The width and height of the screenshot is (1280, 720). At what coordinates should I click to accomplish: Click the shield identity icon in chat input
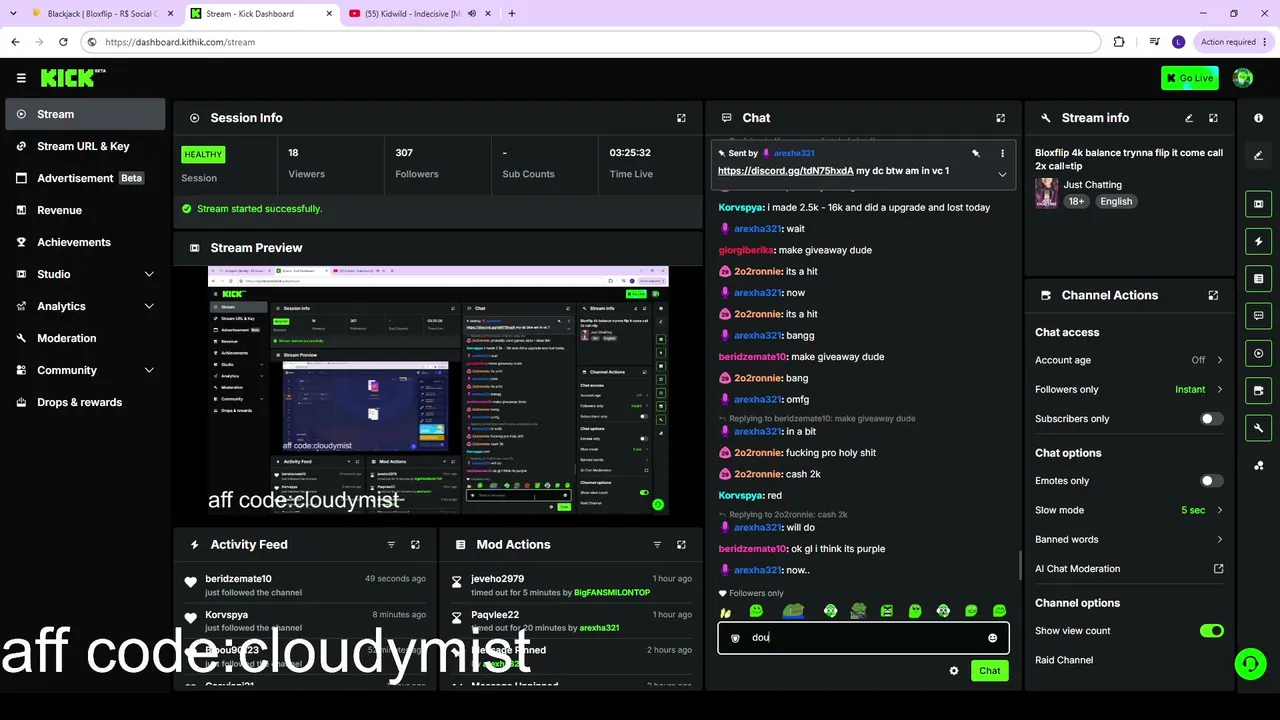[x=735, y=638]
